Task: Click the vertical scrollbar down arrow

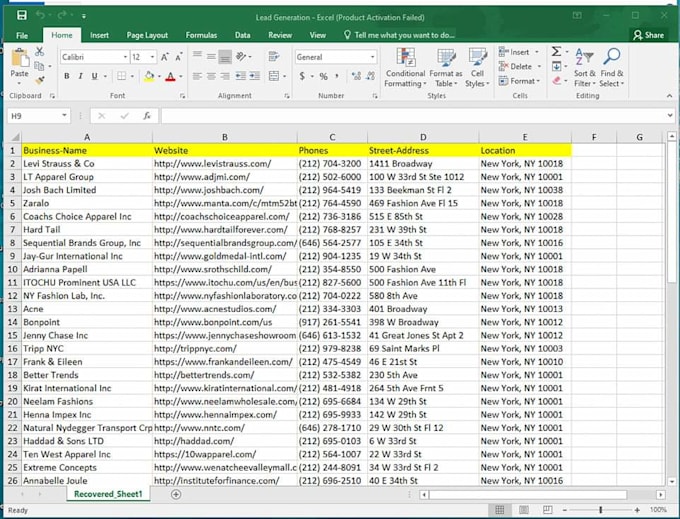Action: click(x=672, y=481)
